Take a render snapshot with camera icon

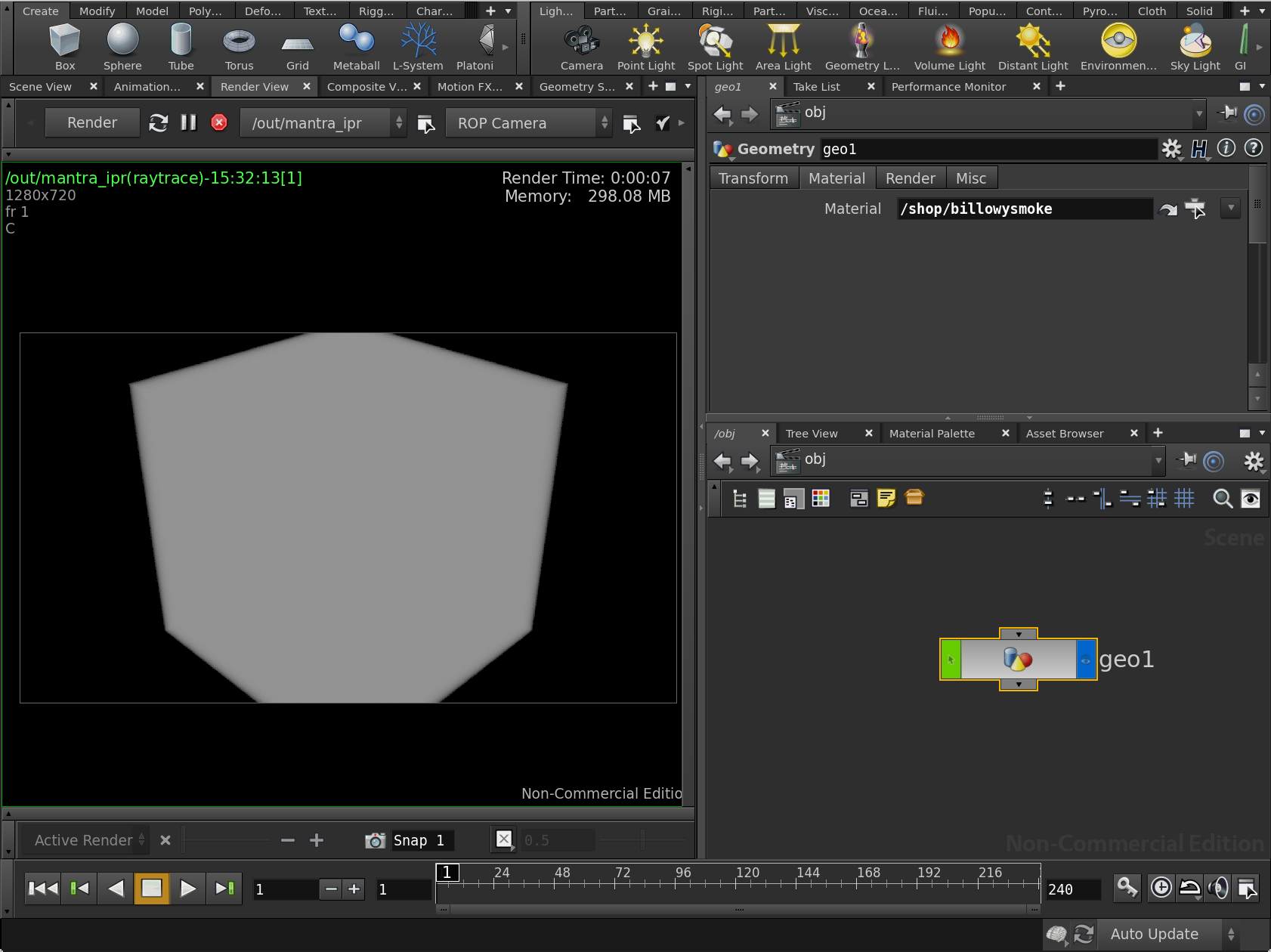(x=375, y=840)
